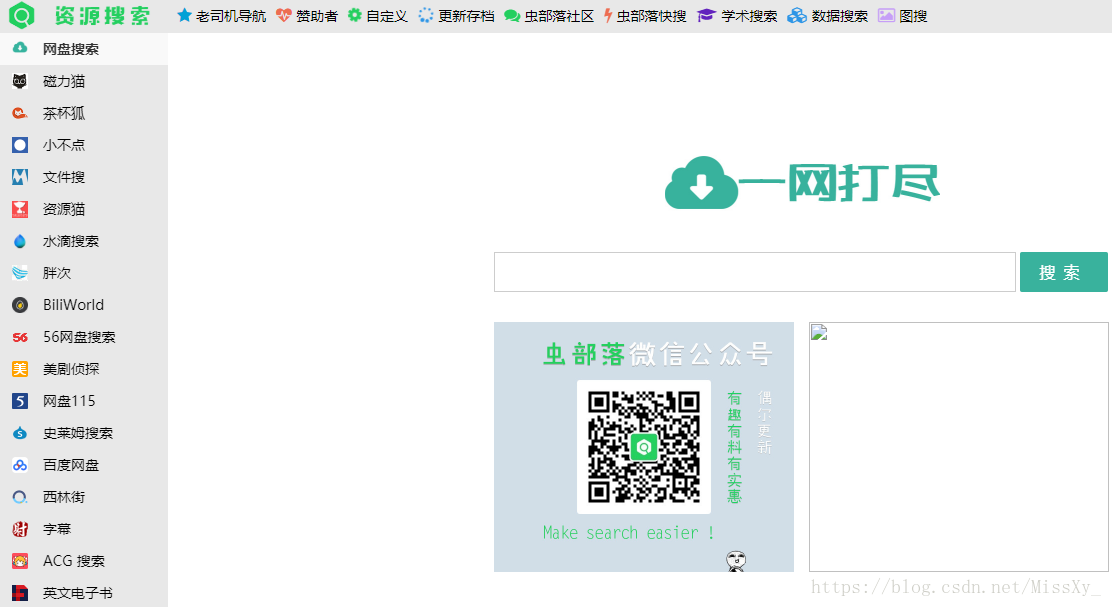Focus the search input field
Viewport: 1112px width, 607px height.
click(755, 272)
